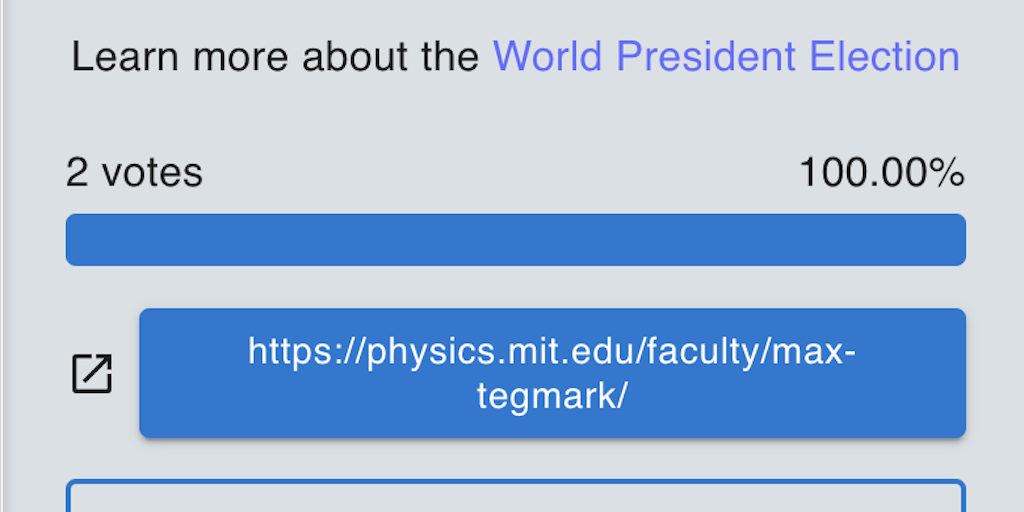
Task: Tap the square arrow external-link icon
Action: [92, 374]
